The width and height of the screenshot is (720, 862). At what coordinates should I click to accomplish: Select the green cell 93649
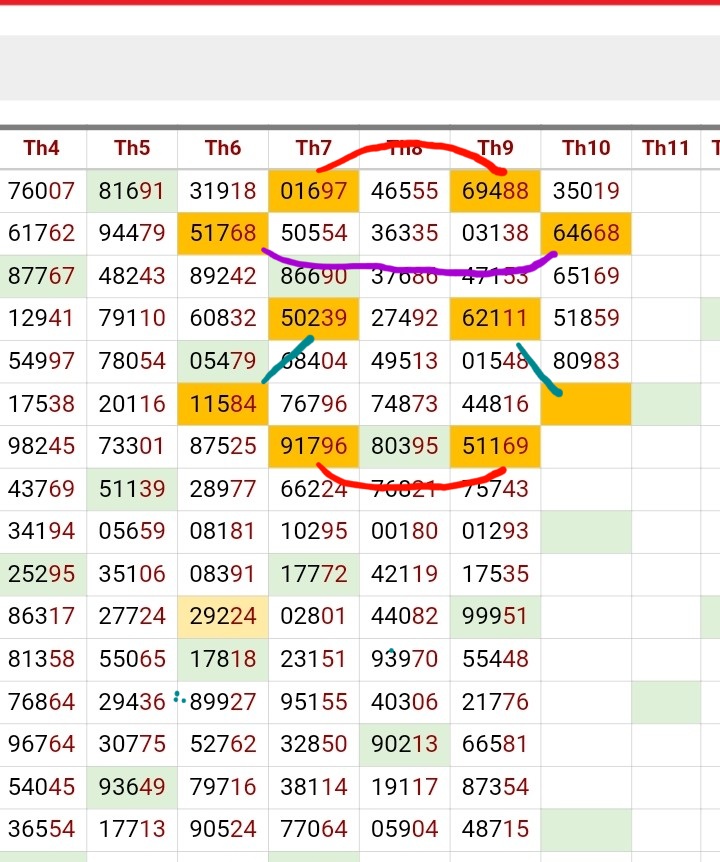[x=132, y=786]
